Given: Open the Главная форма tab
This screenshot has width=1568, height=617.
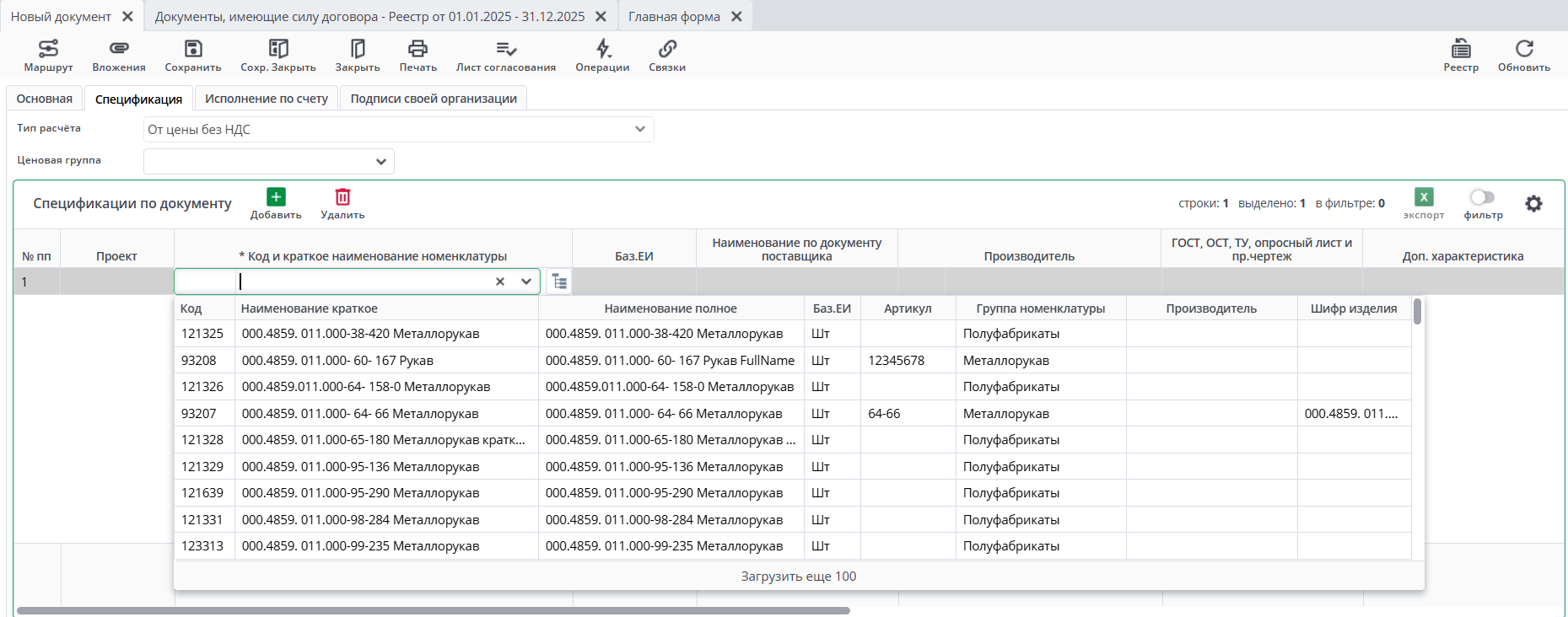Looking at the screenshot, I should click(674, 17).
